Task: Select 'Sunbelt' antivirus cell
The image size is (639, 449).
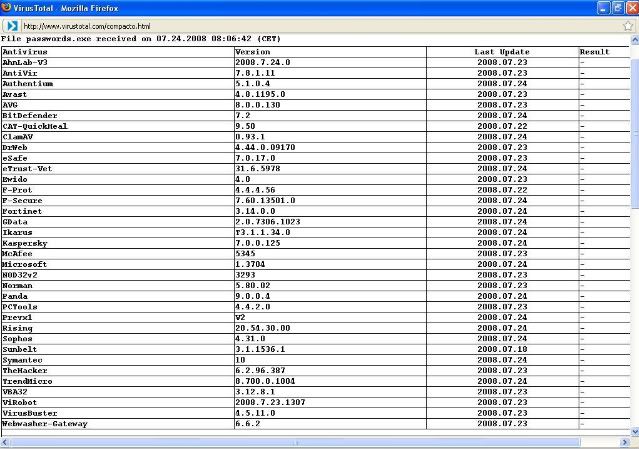Action: click(118, 349)
